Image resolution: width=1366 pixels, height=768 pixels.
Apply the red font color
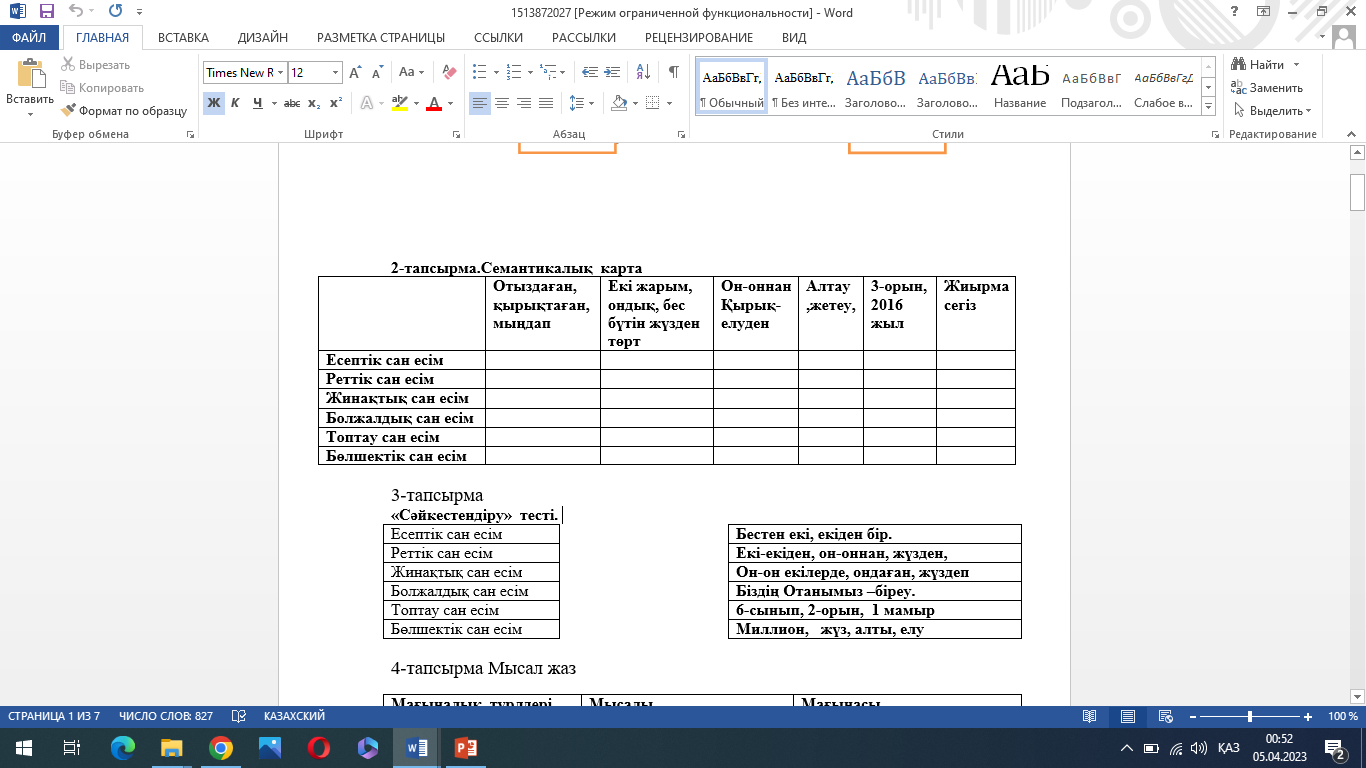point(433,103)
